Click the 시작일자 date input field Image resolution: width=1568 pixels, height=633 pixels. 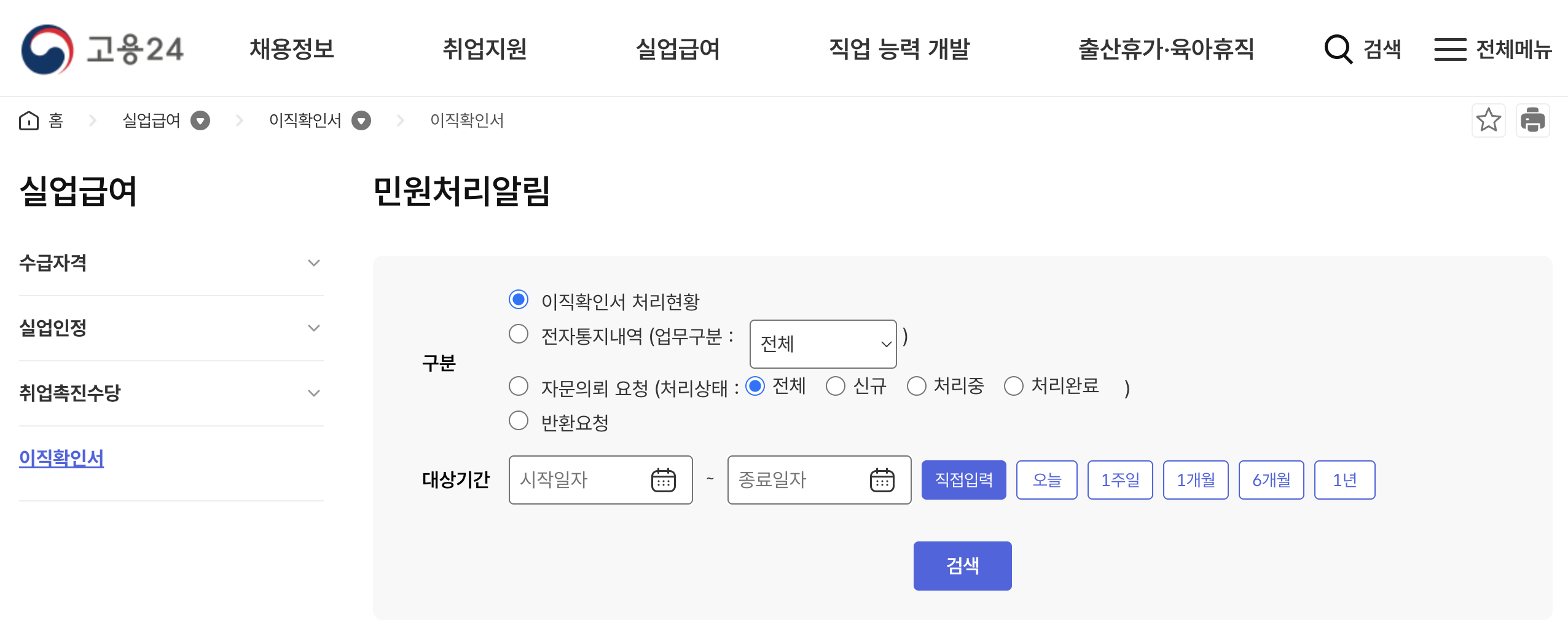click(578, 480)
